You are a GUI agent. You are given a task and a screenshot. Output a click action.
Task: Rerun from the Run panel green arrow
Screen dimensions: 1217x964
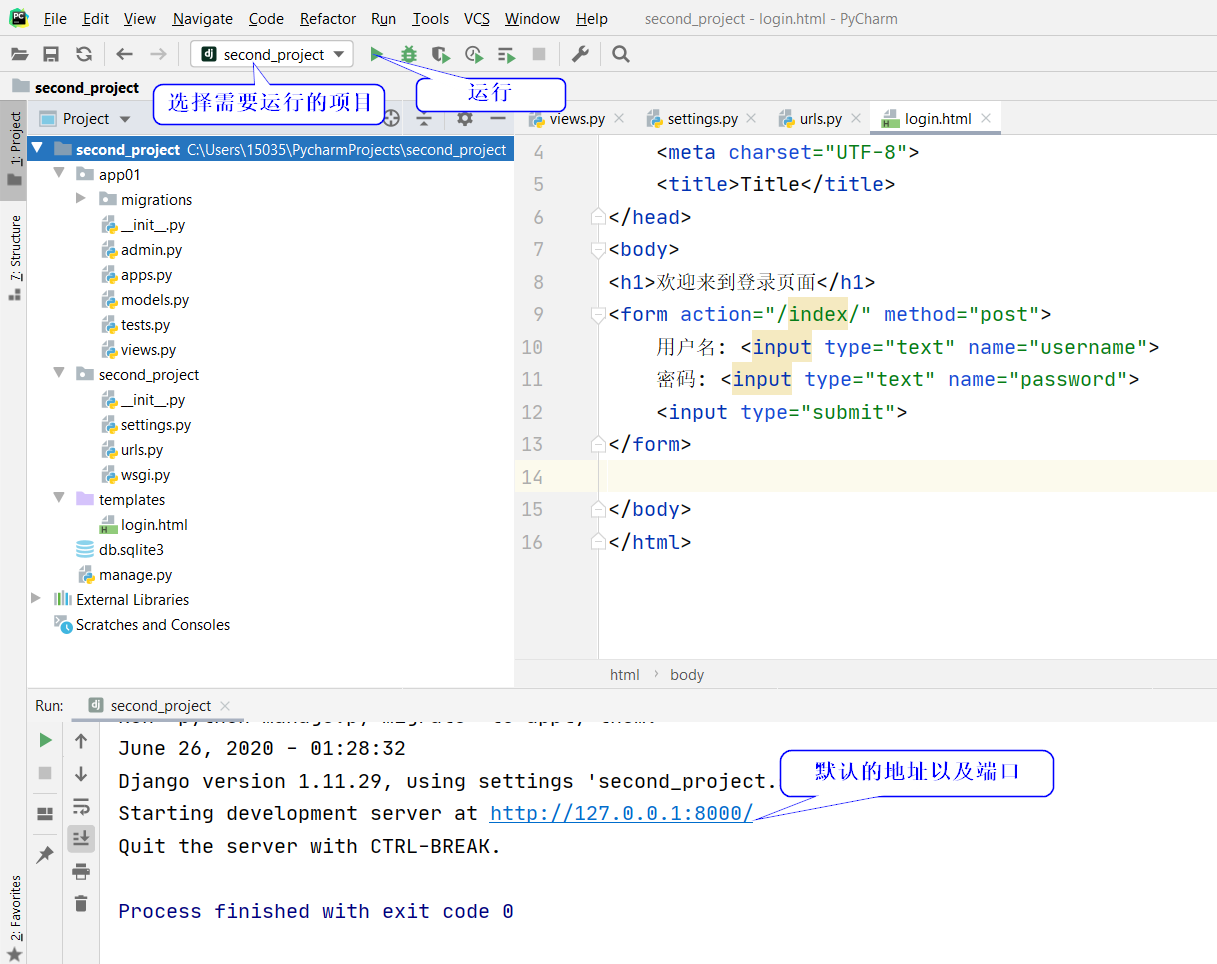(45, 740)
